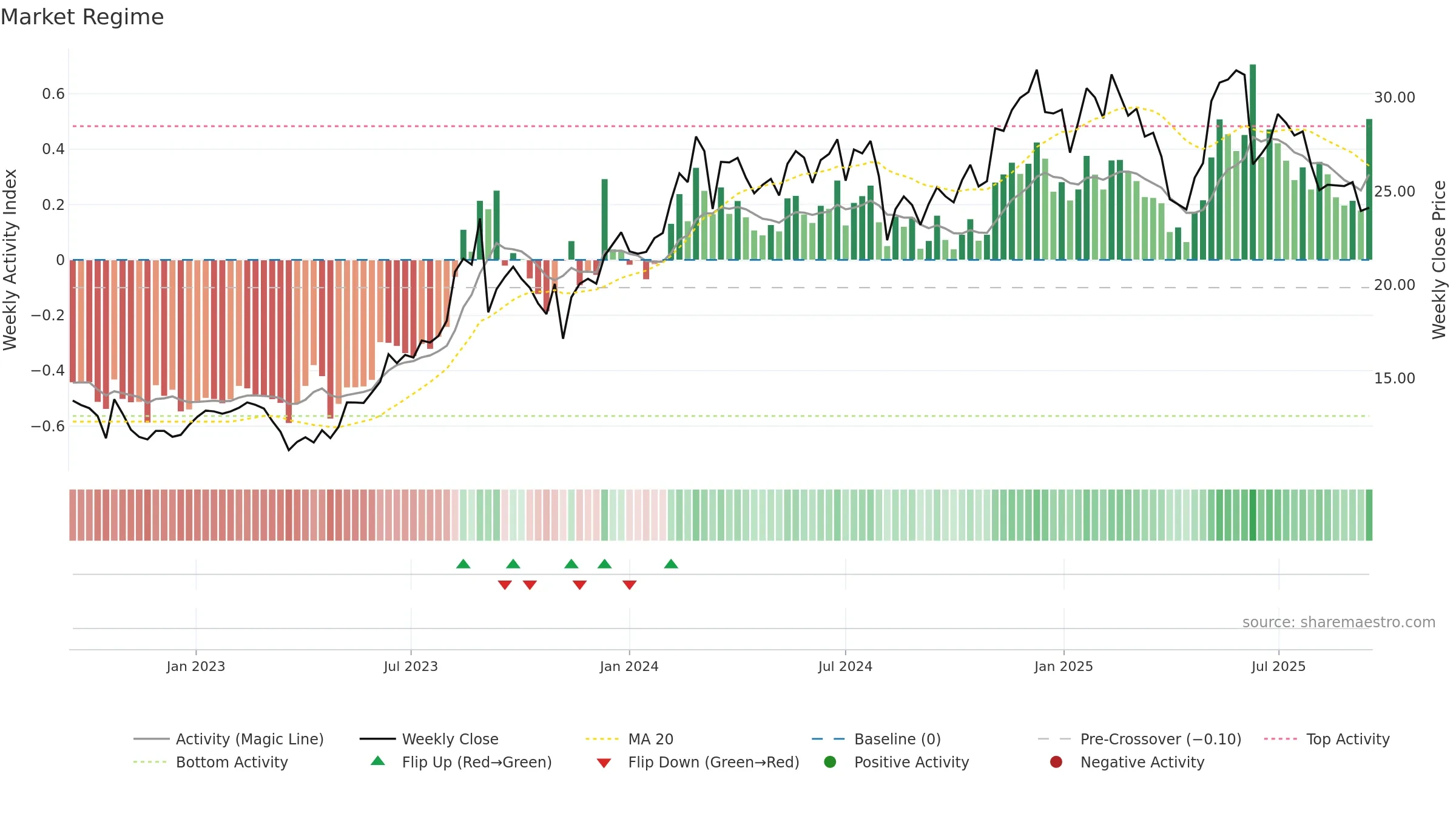Click the Jan 2023 x-axis label

point(196,666)
